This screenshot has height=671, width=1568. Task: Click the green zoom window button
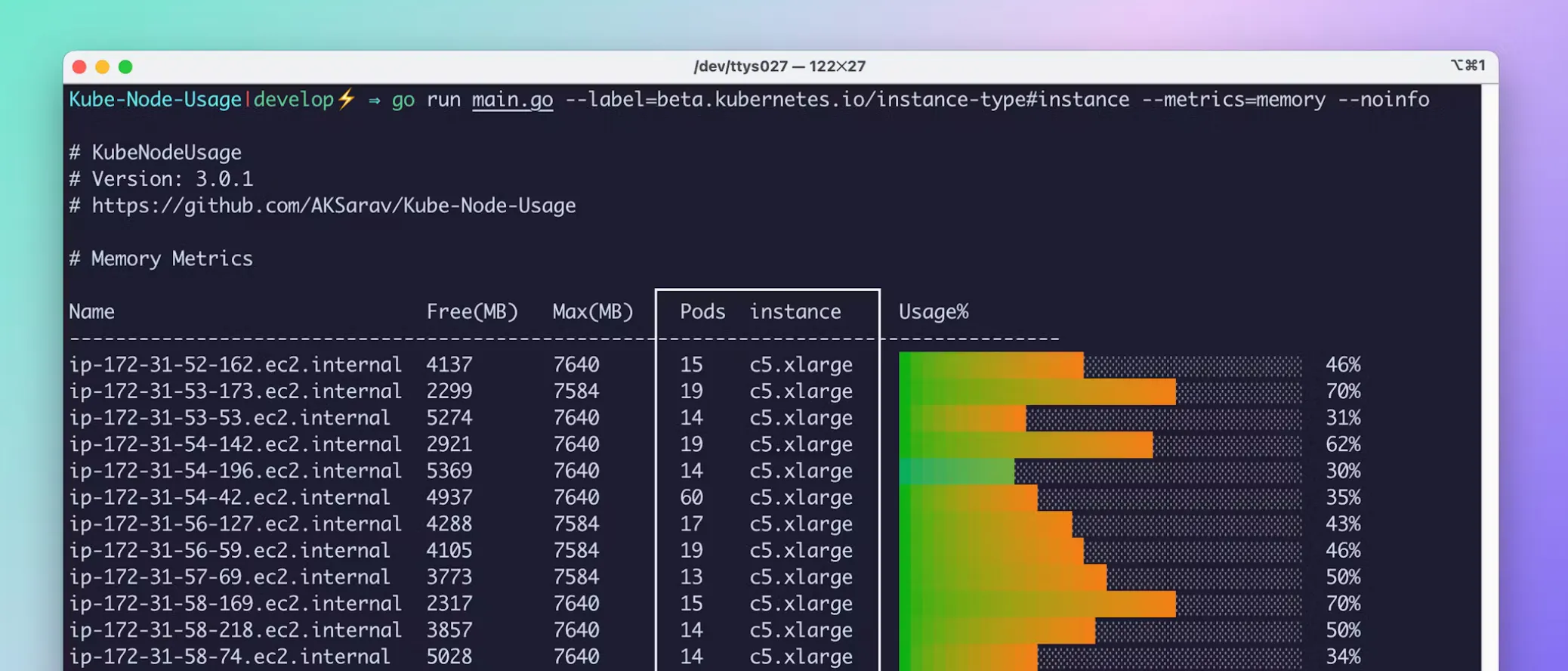[x=125, y=67]
